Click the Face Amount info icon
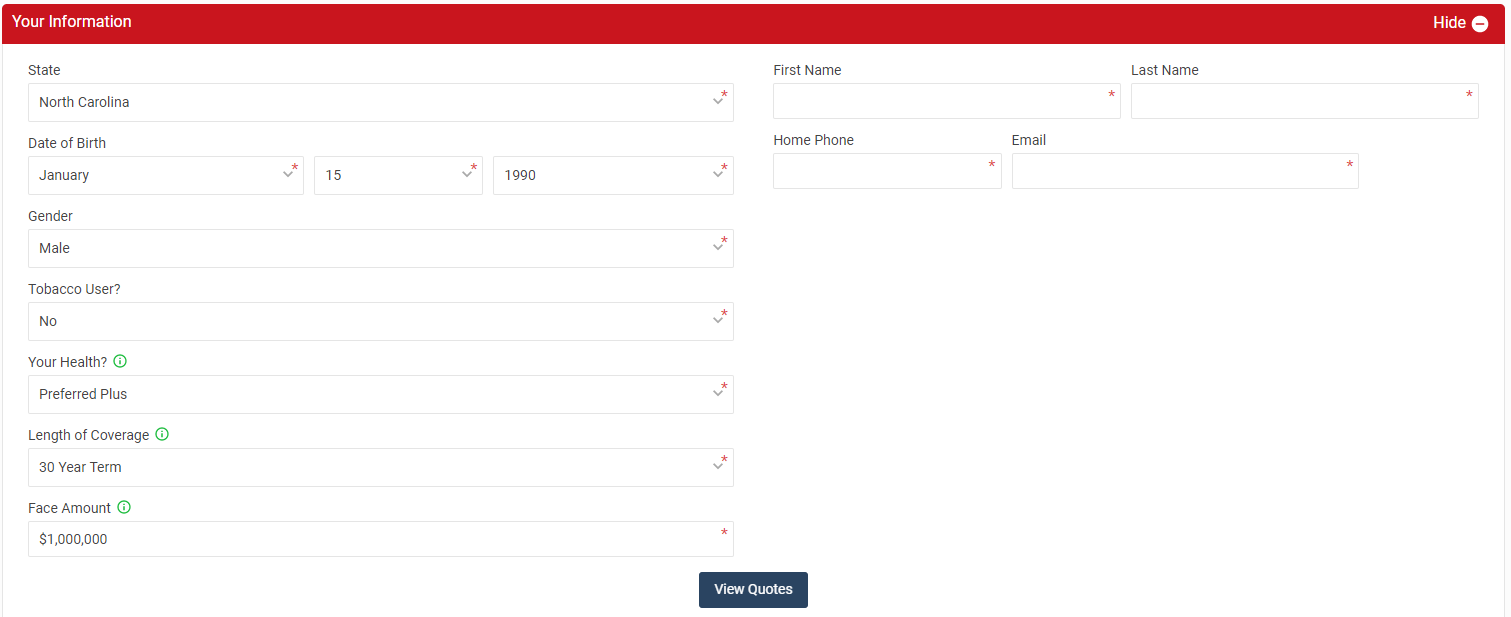 [124, 507]
